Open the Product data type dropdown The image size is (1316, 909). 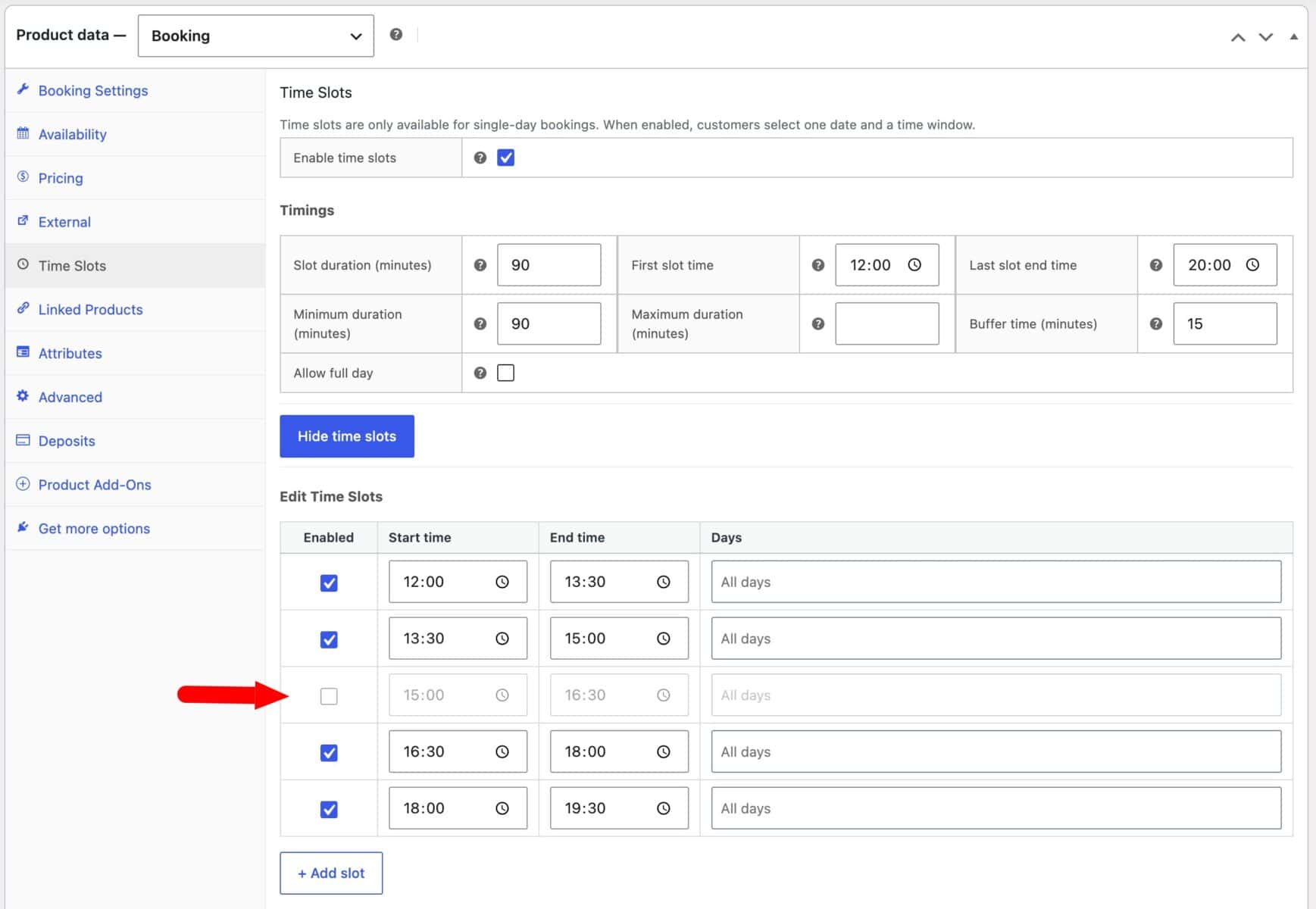coord(256,36)
